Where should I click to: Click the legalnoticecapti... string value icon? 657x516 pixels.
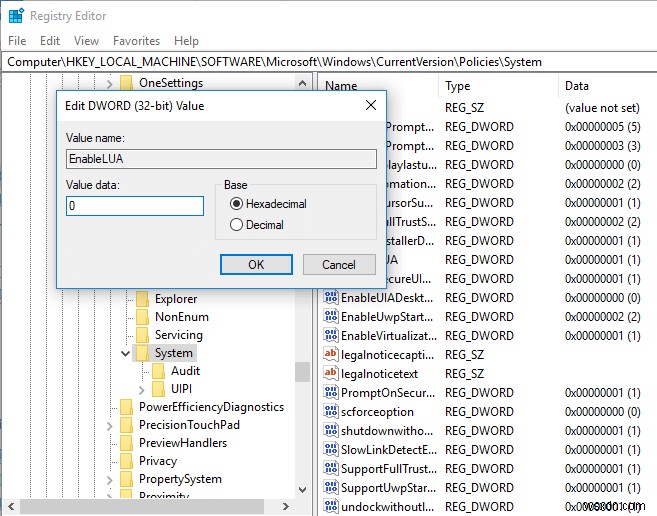tap(331, 354)
